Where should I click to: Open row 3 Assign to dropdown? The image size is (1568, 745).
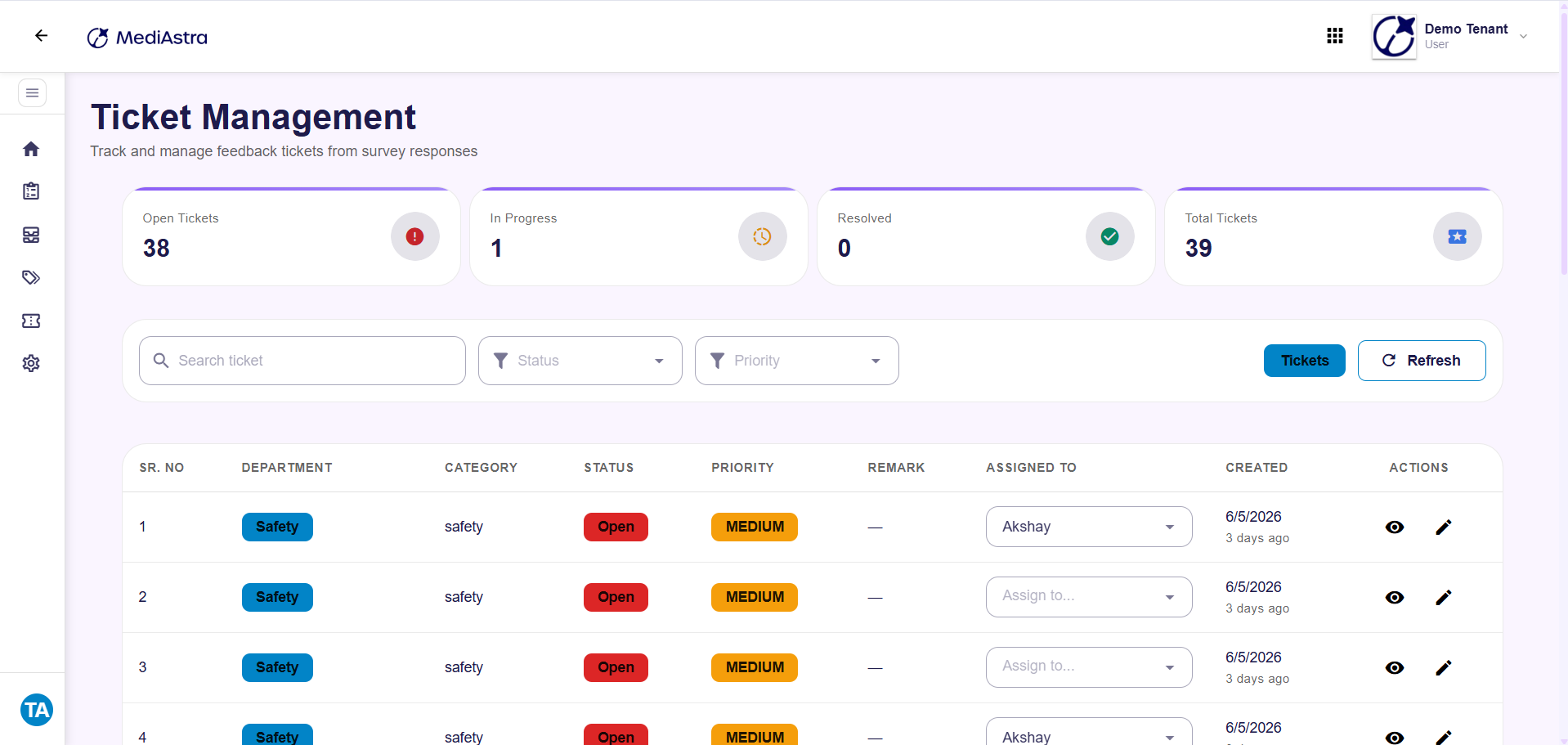(1089, 667)
